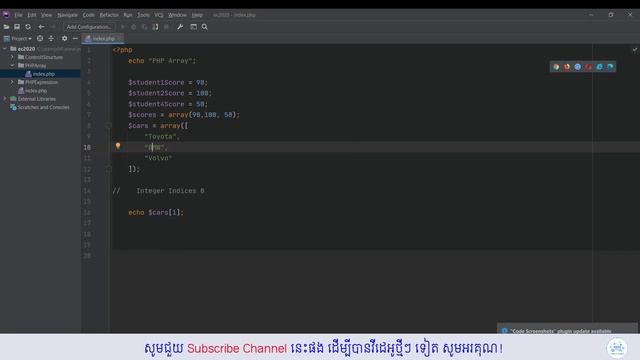Click the Save All toolbar icon

(x=17, y=27)
